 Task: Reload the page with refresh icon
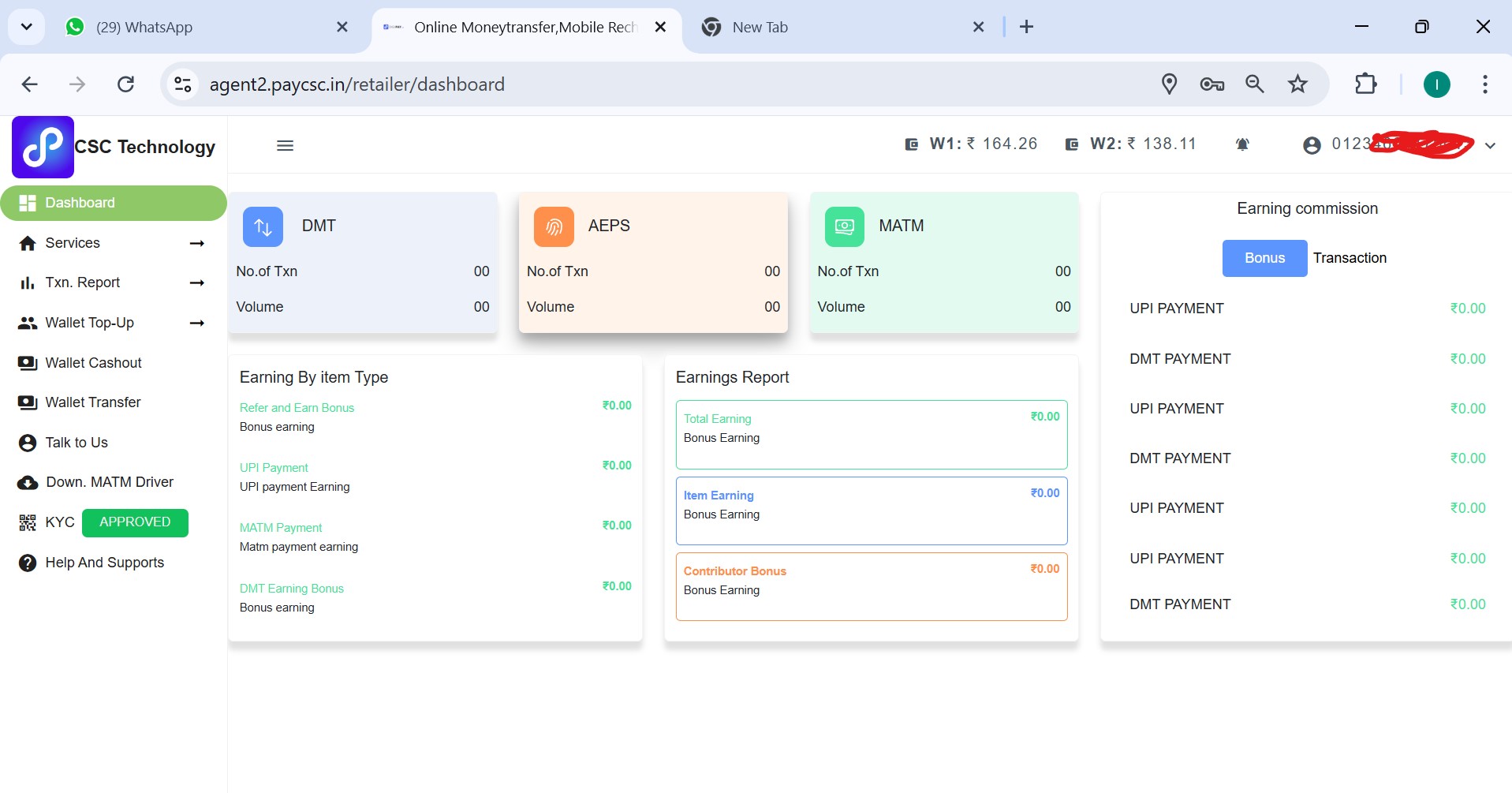coord(125,84)
